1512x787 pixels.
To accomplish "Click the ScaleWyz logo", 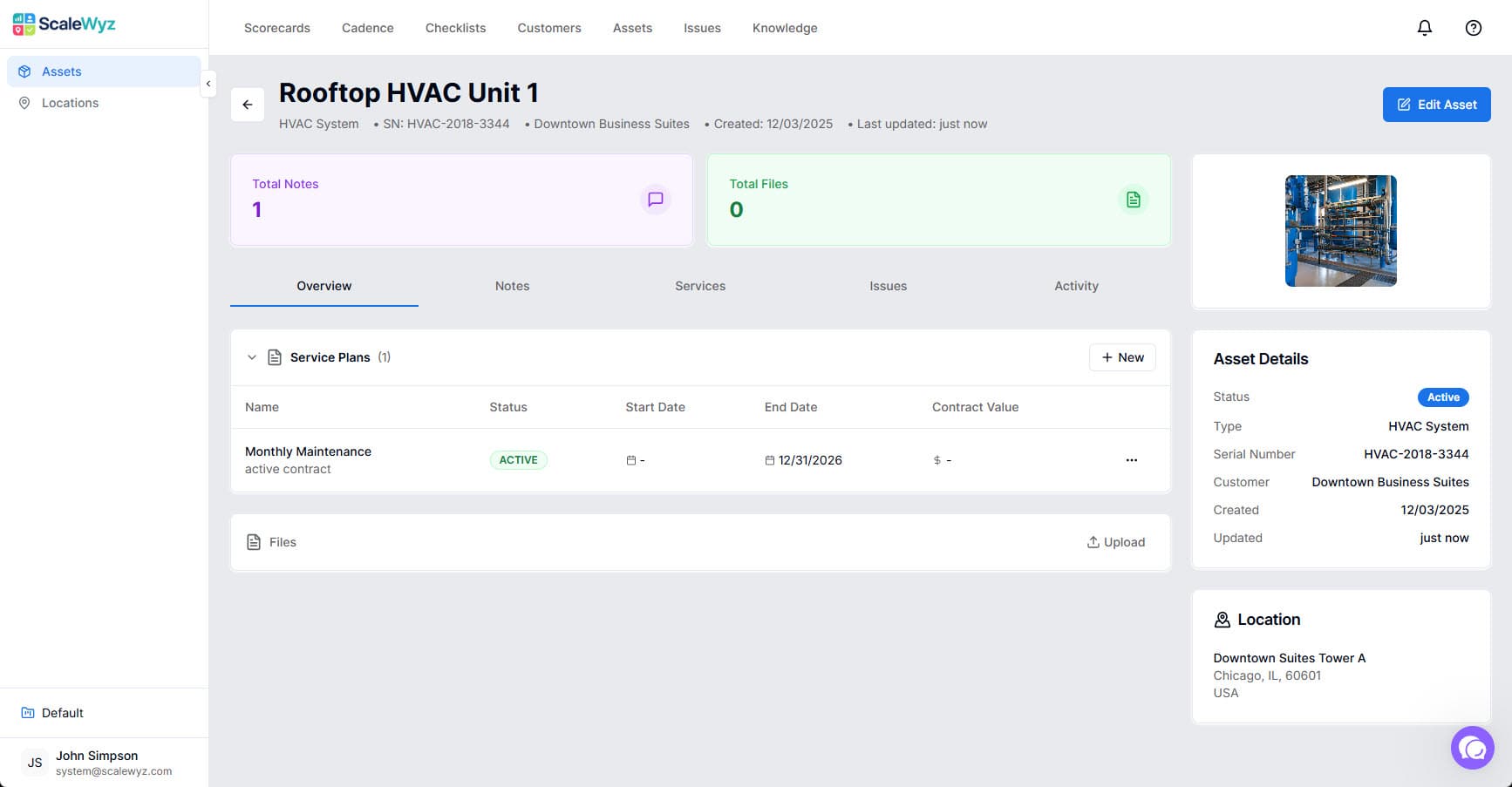I will [64, 24].
